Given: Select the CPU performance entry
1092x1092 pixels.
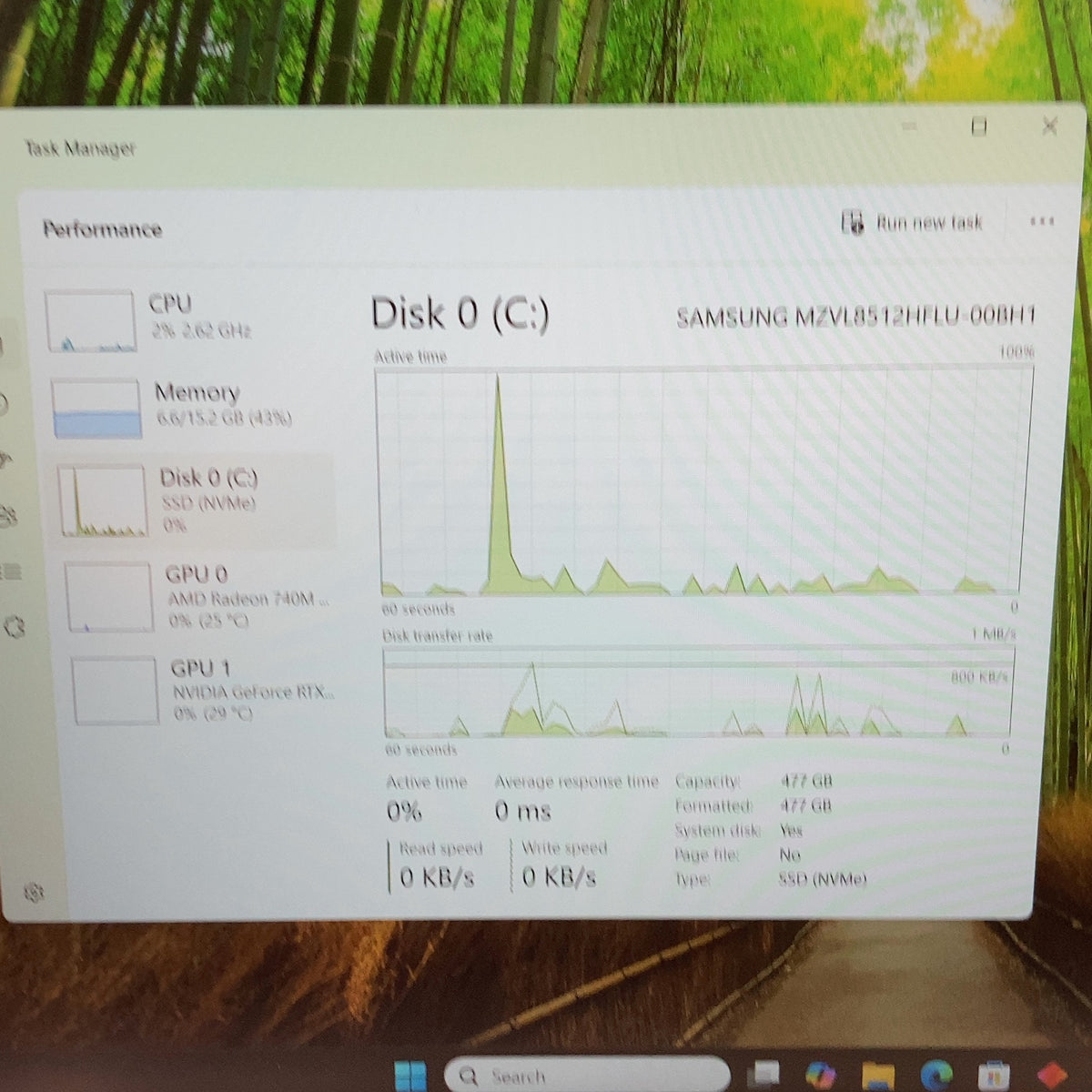Looking at the screenshot, I should click(187, 320).
